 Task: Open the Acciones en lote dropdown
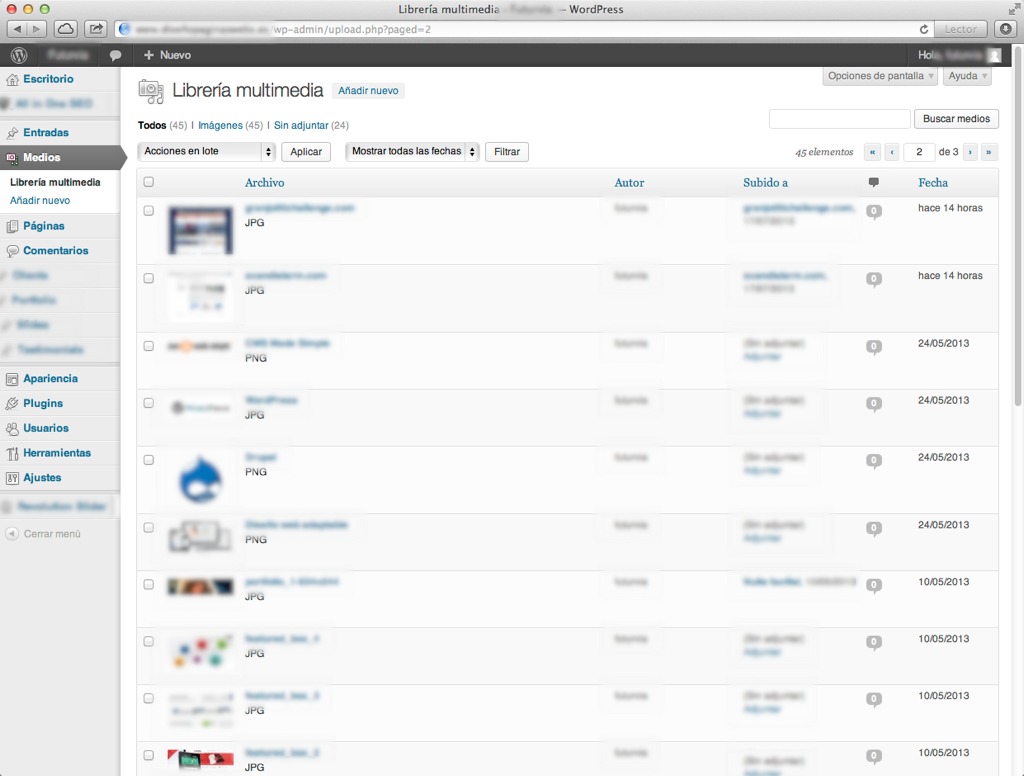pos(207,151)
